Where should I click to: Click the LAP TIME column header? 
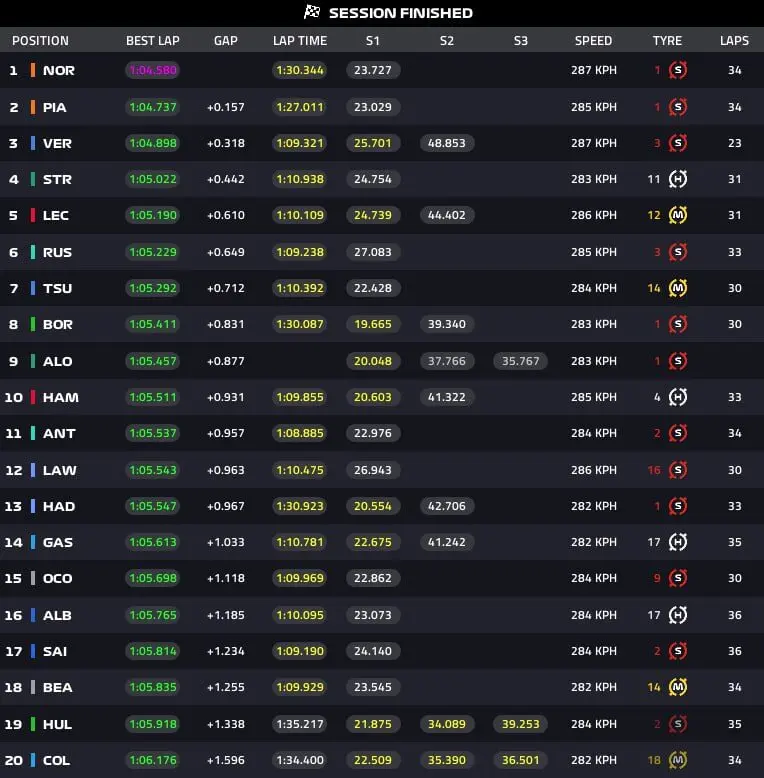coord(300,41)
